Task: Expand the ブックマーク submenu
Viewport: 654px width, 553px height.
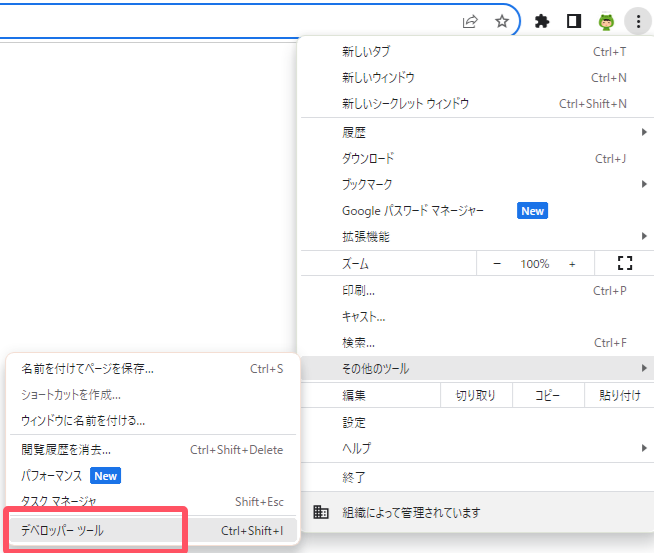Action: pos(477,184)
